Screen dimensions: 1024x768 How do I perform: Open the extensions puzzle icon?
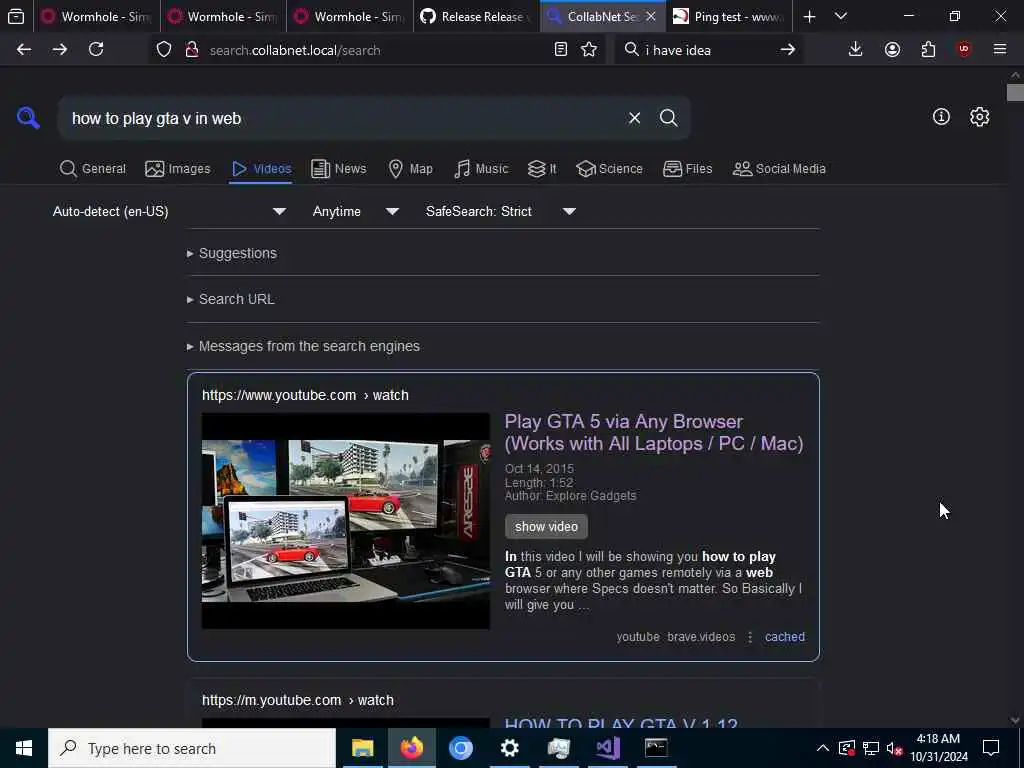[928, 49]
